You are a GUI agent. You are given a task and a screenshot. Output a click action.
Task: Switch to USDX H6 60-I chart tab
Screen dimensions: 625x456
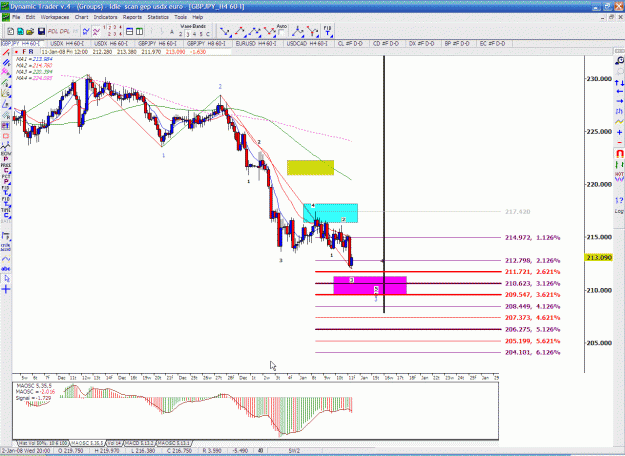click(112, 43)
